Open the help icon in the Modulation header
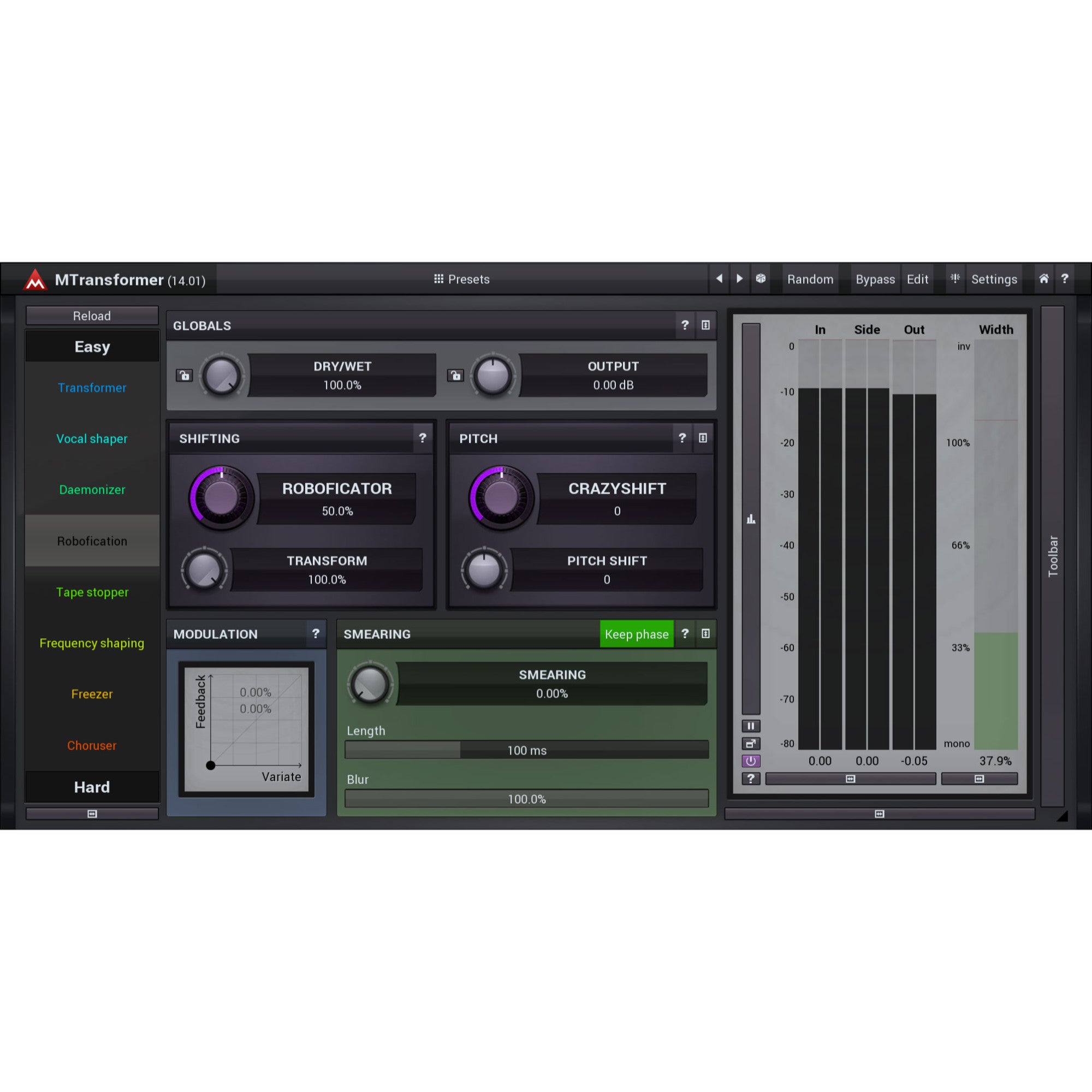Screen dimensions: 1092x1092 316,633
